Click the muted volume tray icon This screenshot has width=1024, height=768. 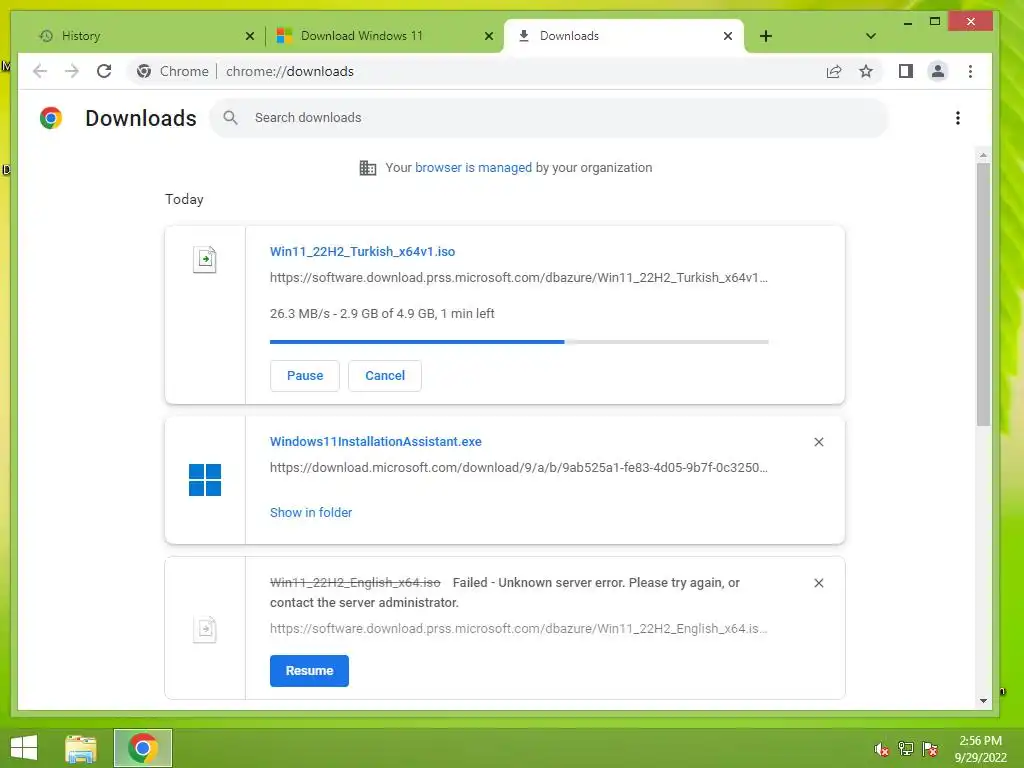(881, 749)
